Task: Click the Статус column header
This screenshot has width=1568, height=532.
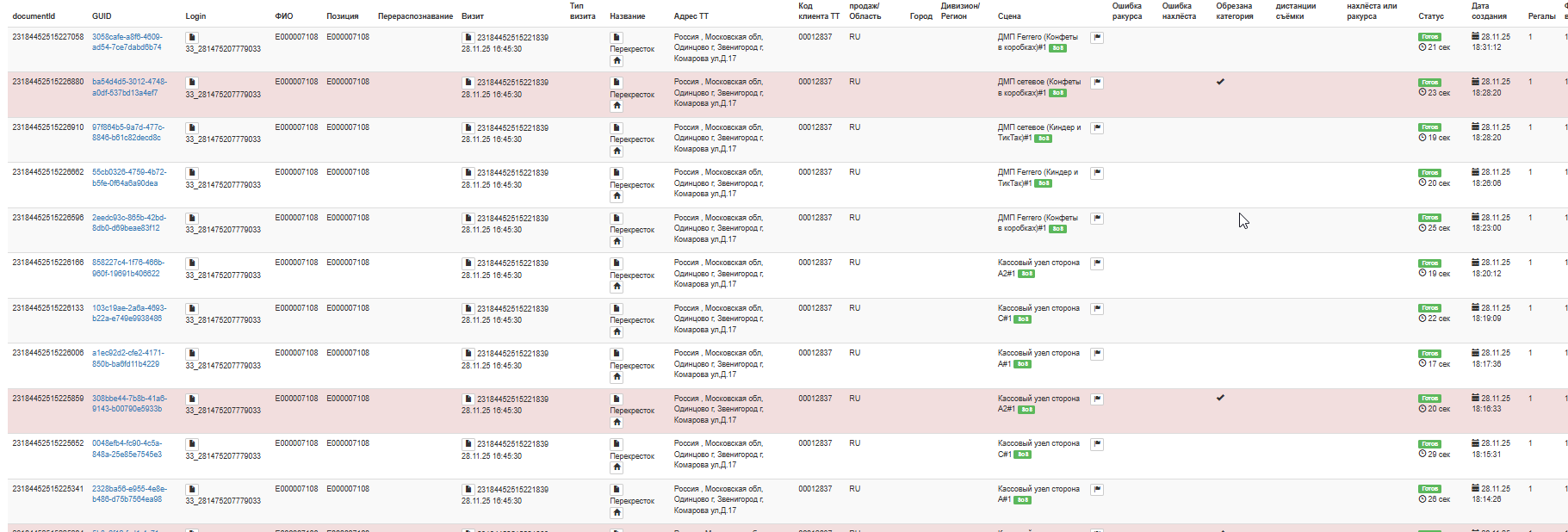Action: [1430, 16]
